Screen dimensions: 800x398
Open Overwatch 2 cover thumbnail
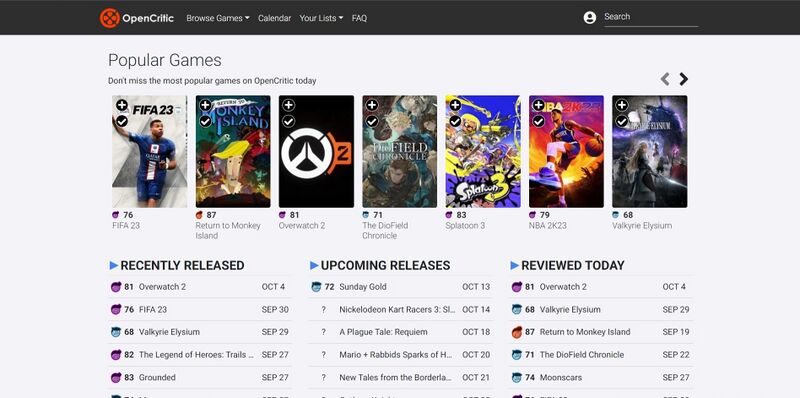coord(316,152)
